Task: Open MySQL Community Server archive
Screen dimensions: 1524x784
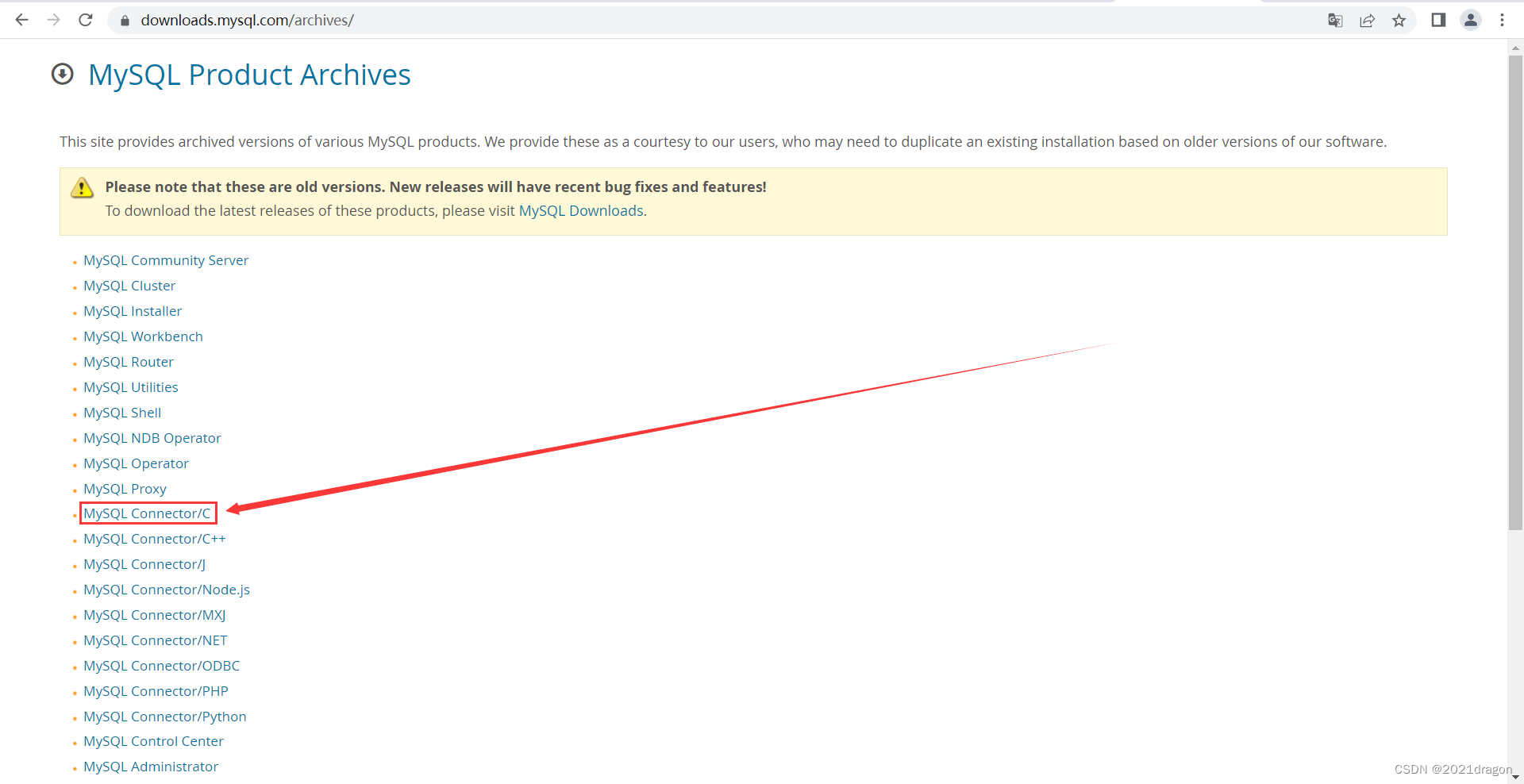Action: pyautogui.click(x=166, y=260)
